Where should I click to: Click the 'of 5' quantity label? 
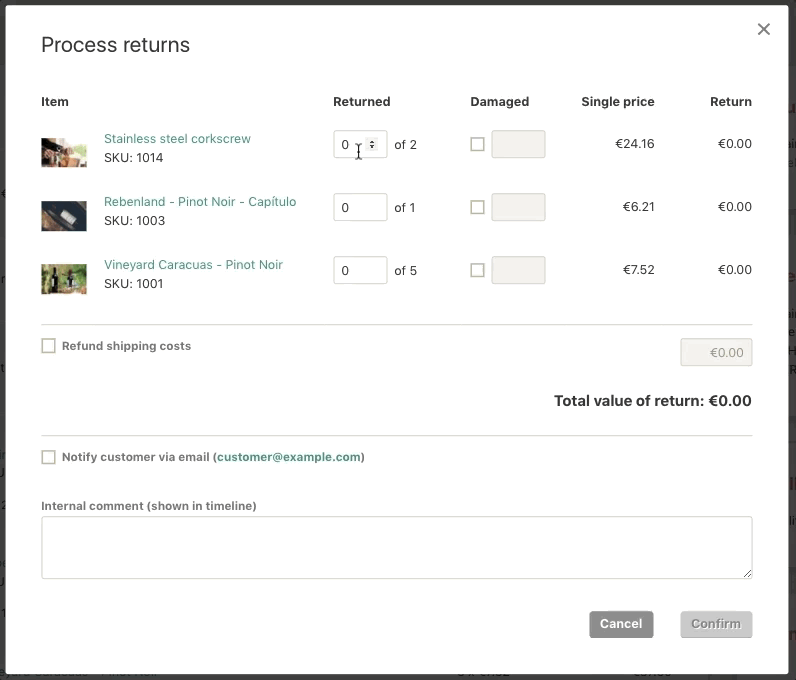point(405,271)
